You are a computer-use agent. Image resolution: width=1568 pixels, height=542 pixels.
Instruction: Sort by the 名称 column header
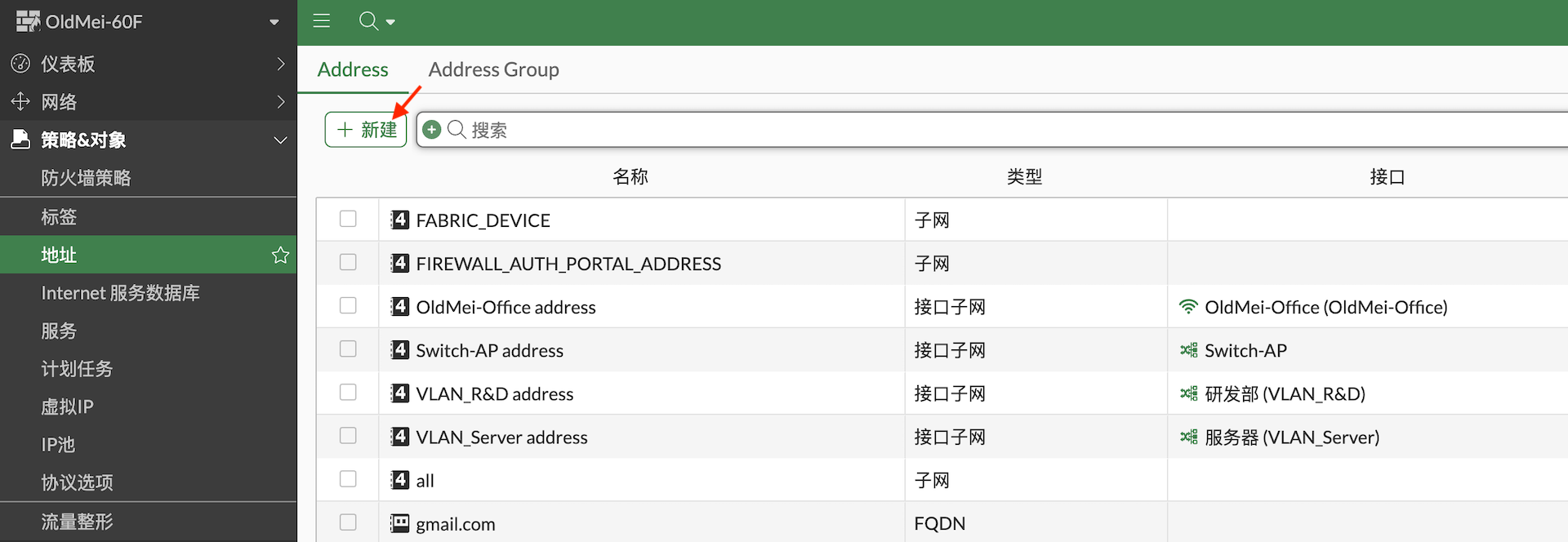(x=630, y=176)
